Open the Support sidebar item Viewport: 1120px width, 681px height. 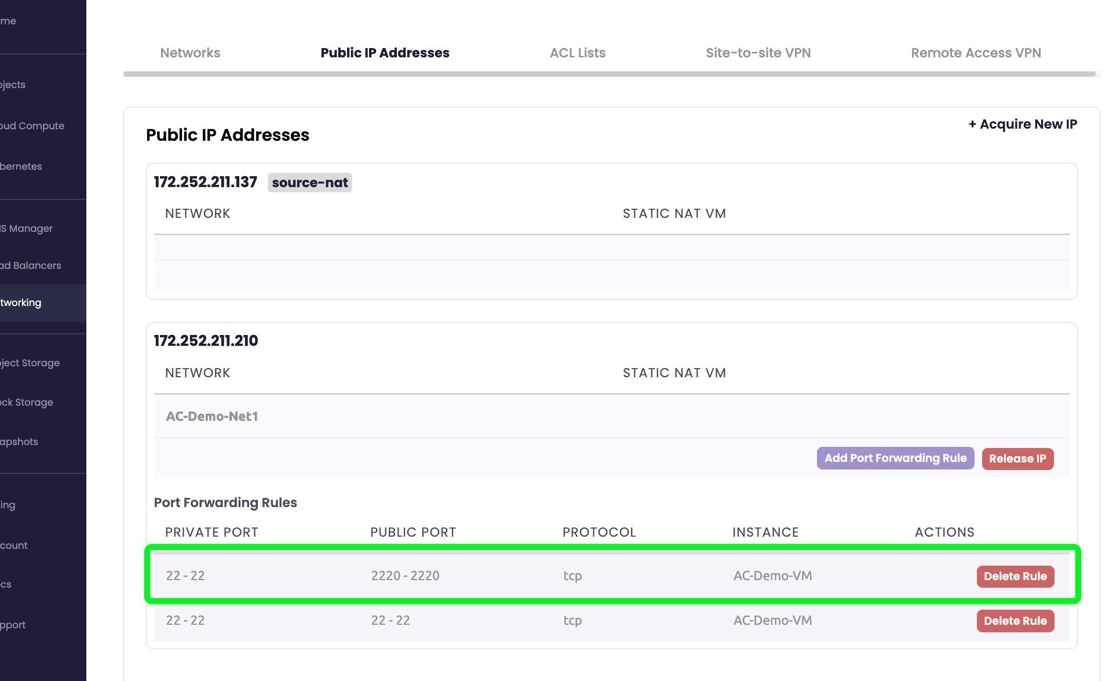coord(14,625)
